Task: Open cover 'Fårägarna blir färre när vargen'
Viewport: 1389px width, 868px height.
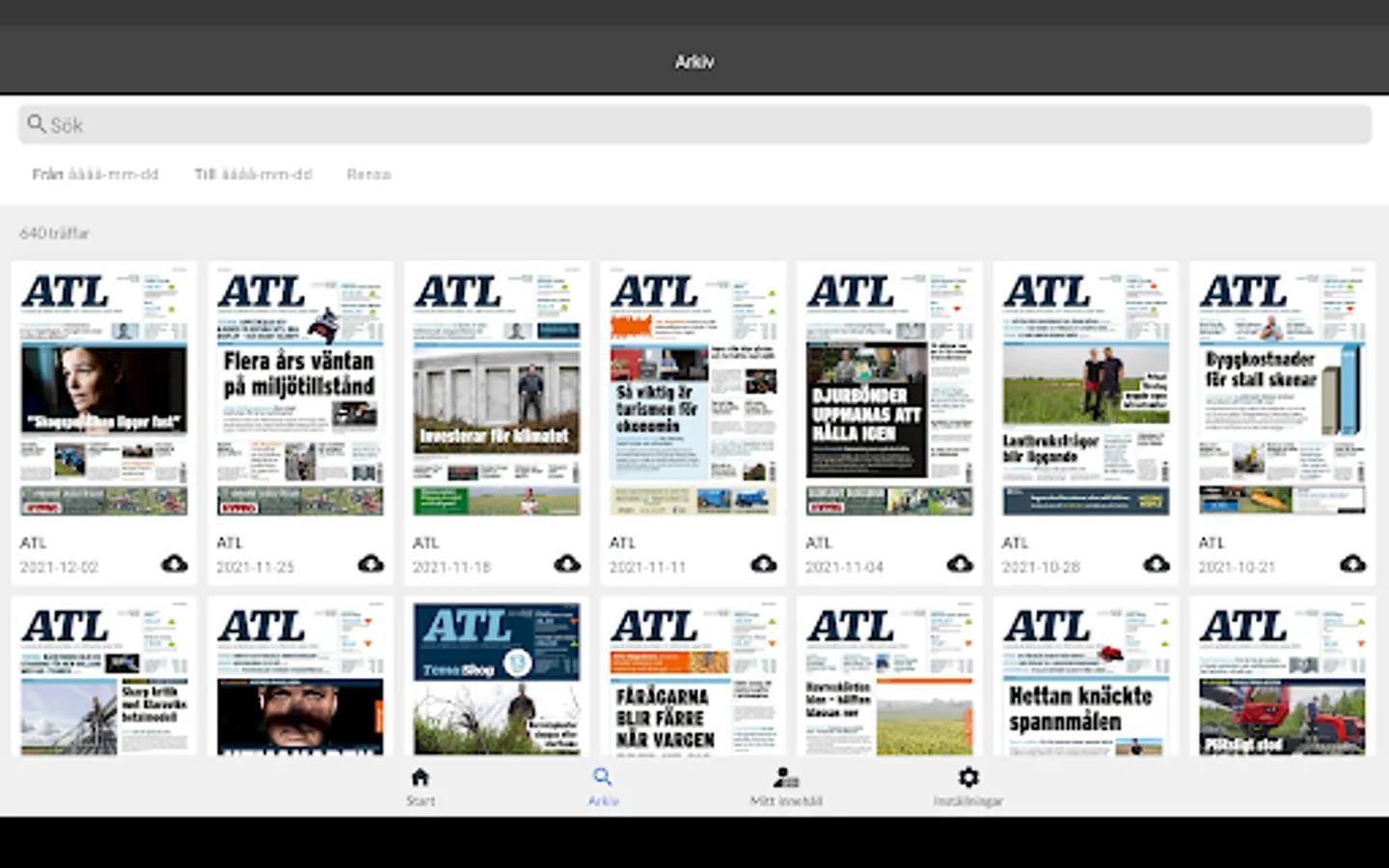Action: (x=694, y=679)
